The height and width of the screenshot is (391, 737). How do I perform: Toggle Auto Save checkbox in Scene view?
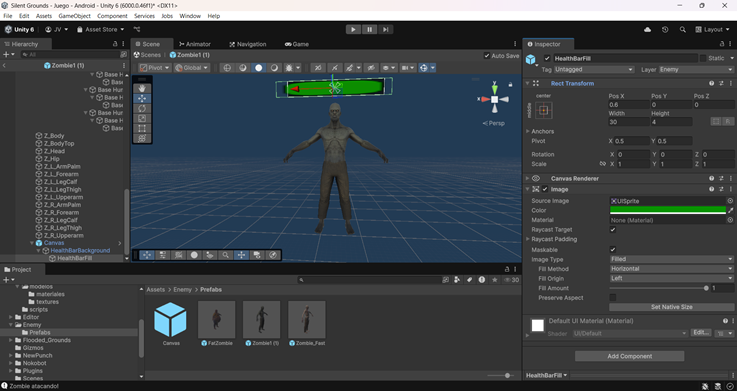tap(486, 55)
